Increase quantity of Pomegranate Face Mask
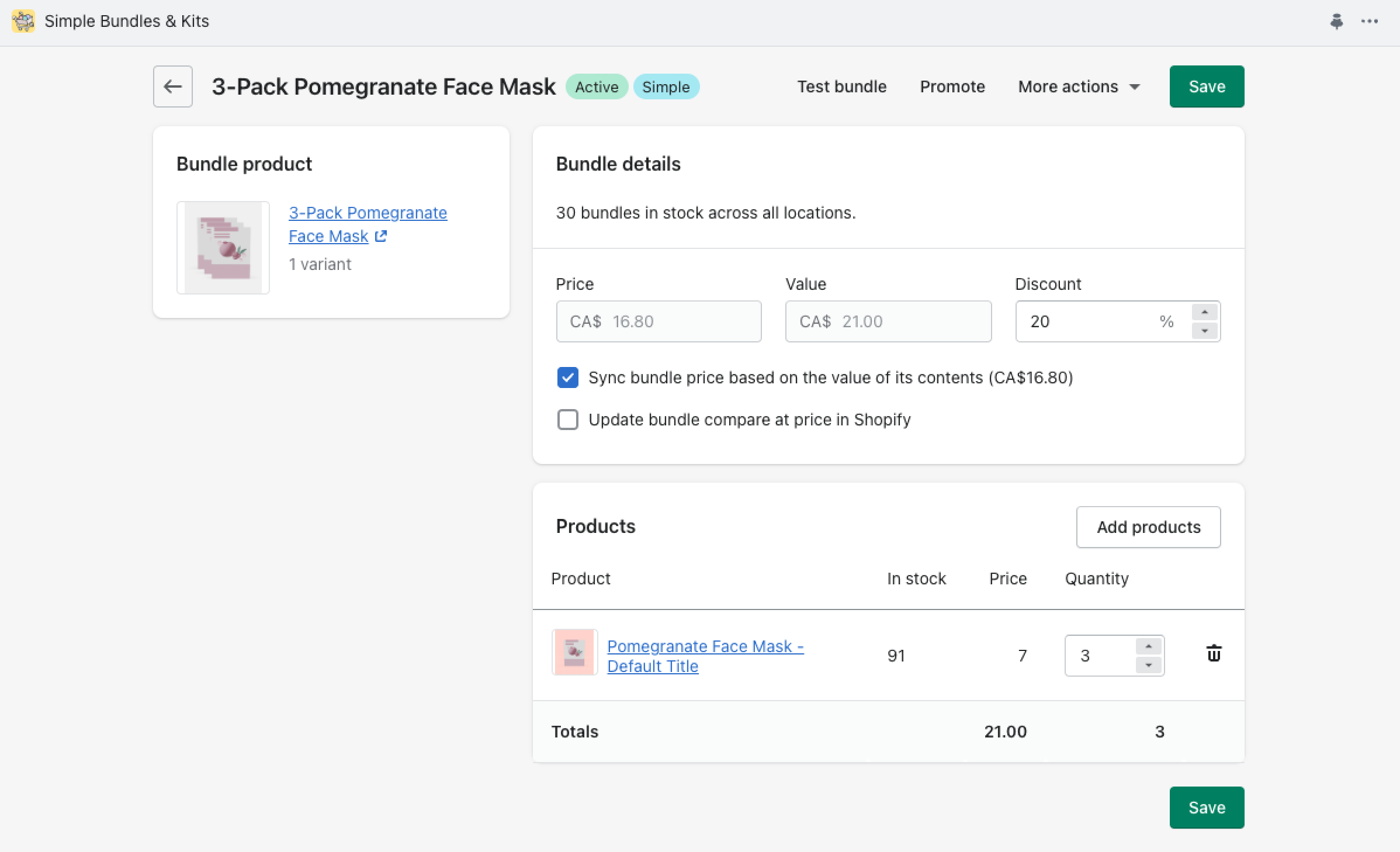 click(1148, 646)
